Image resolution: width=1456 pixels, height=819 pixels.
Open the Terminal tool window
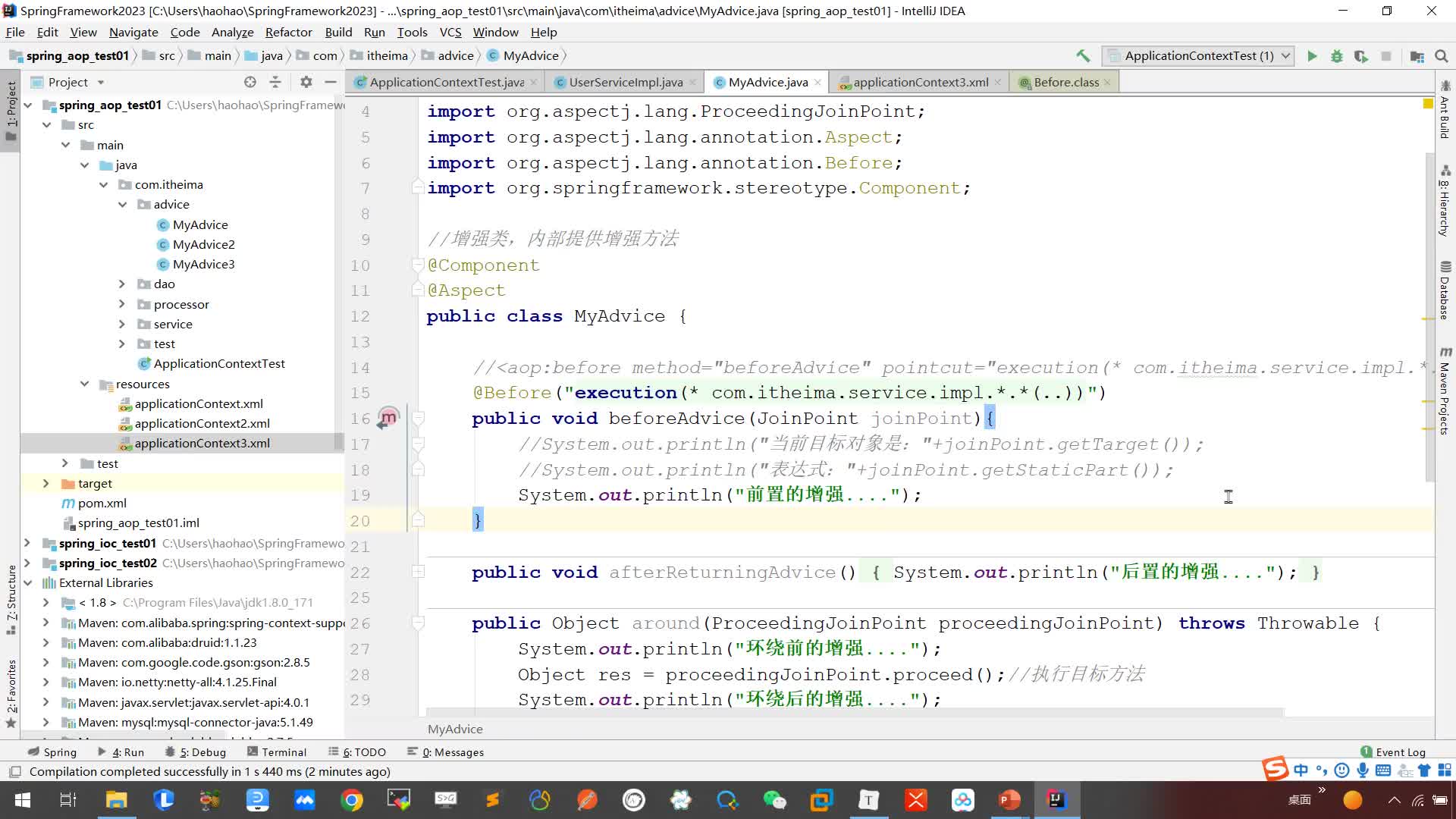(x=277, y=752)
